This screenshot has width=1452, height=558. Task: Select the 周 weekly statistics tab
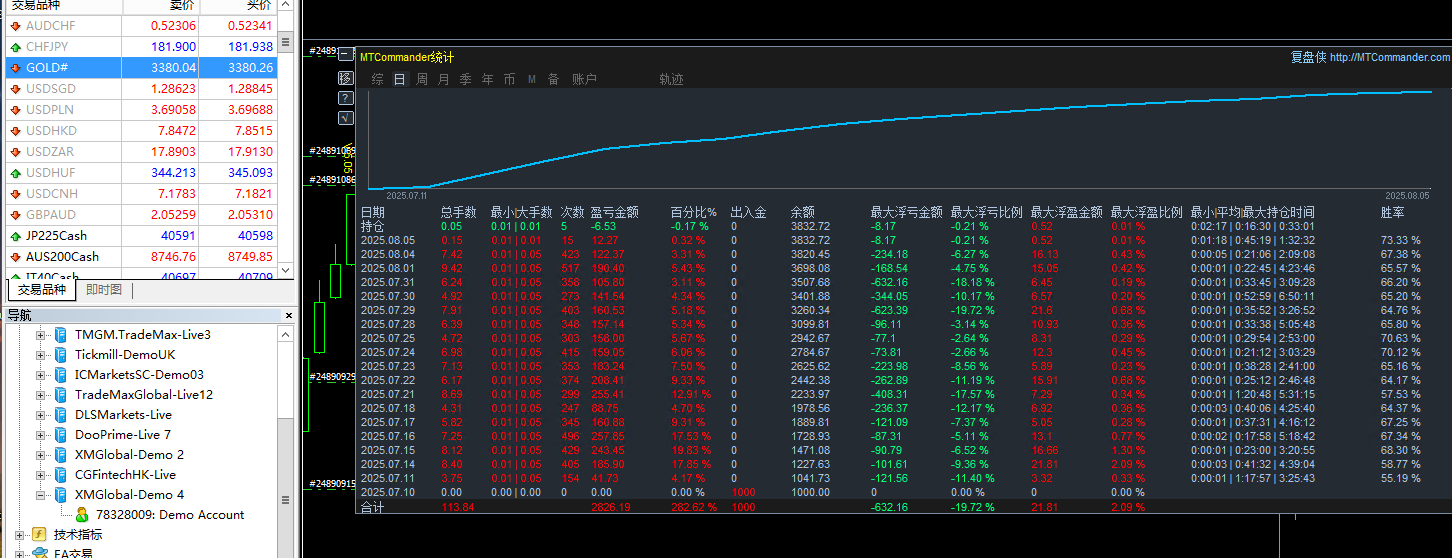tap(422, 79)
